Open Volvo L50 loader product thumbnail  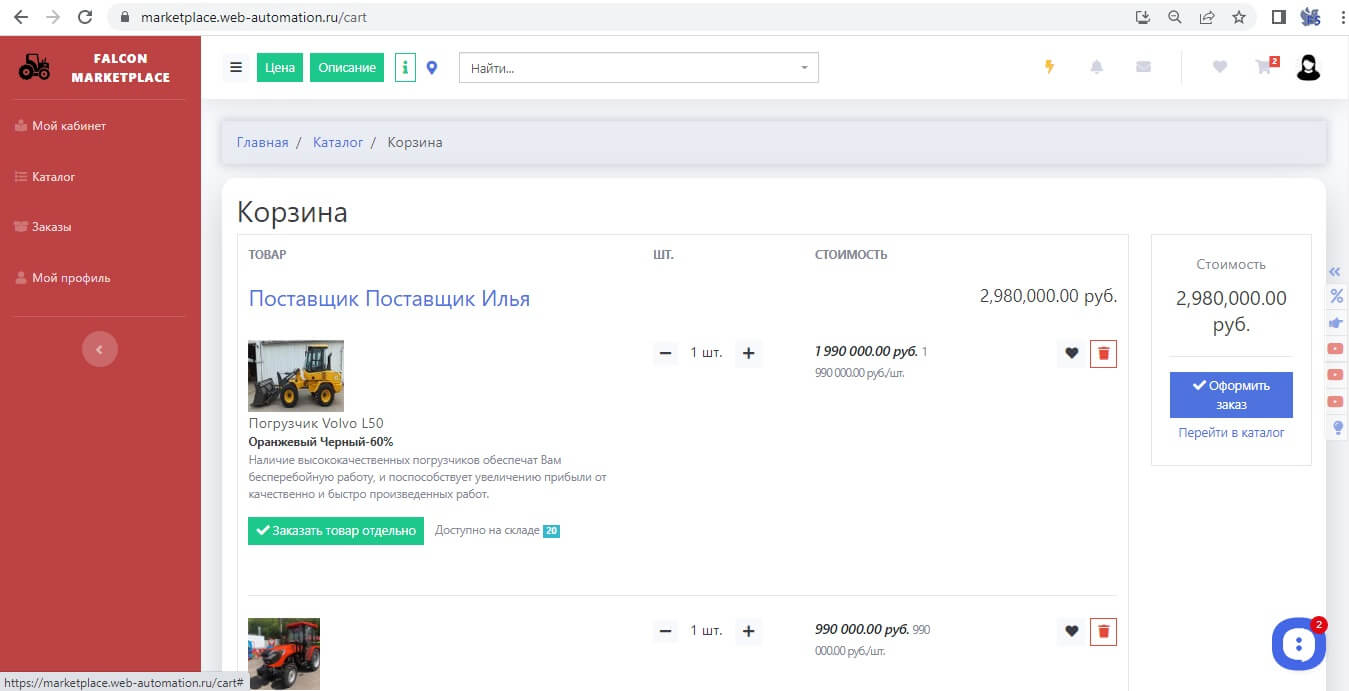[296, 376]
